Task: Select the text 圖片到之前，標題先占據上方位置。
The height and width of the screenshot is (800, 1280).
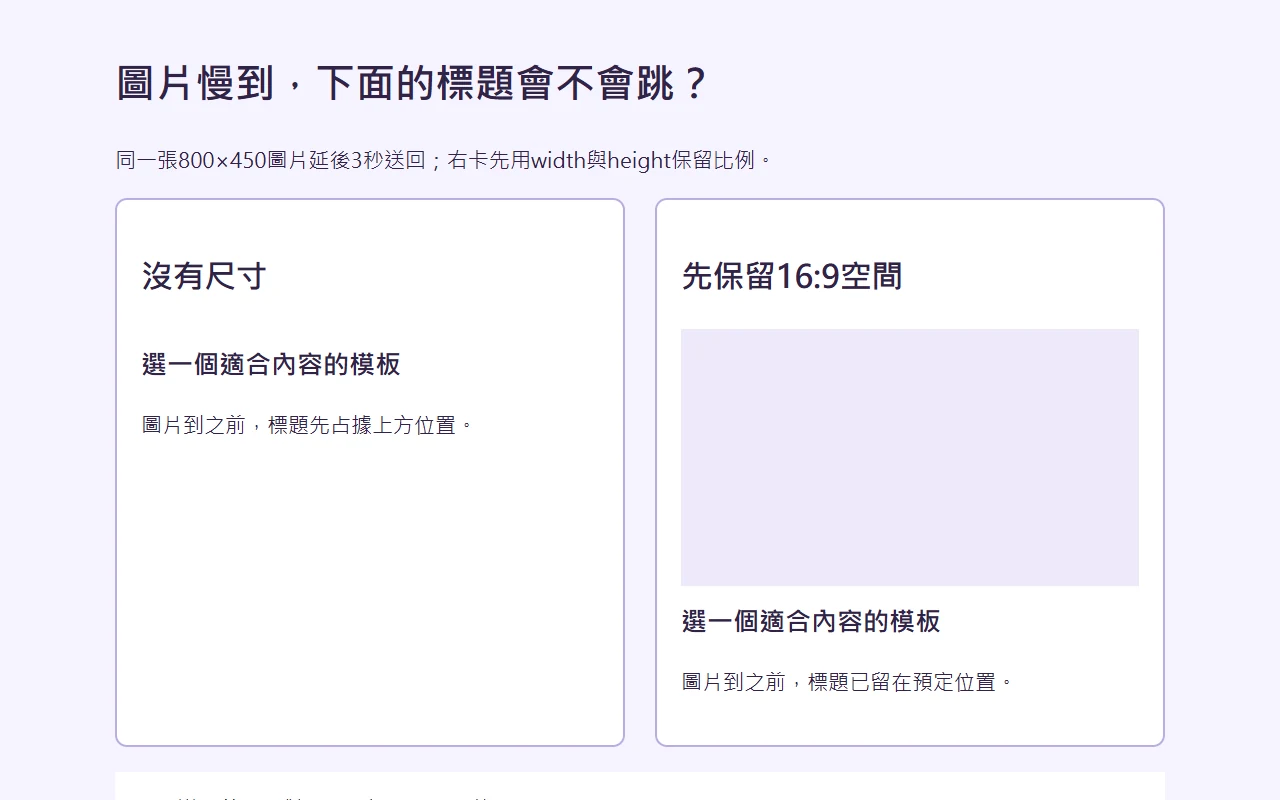Action: point(308,425)
